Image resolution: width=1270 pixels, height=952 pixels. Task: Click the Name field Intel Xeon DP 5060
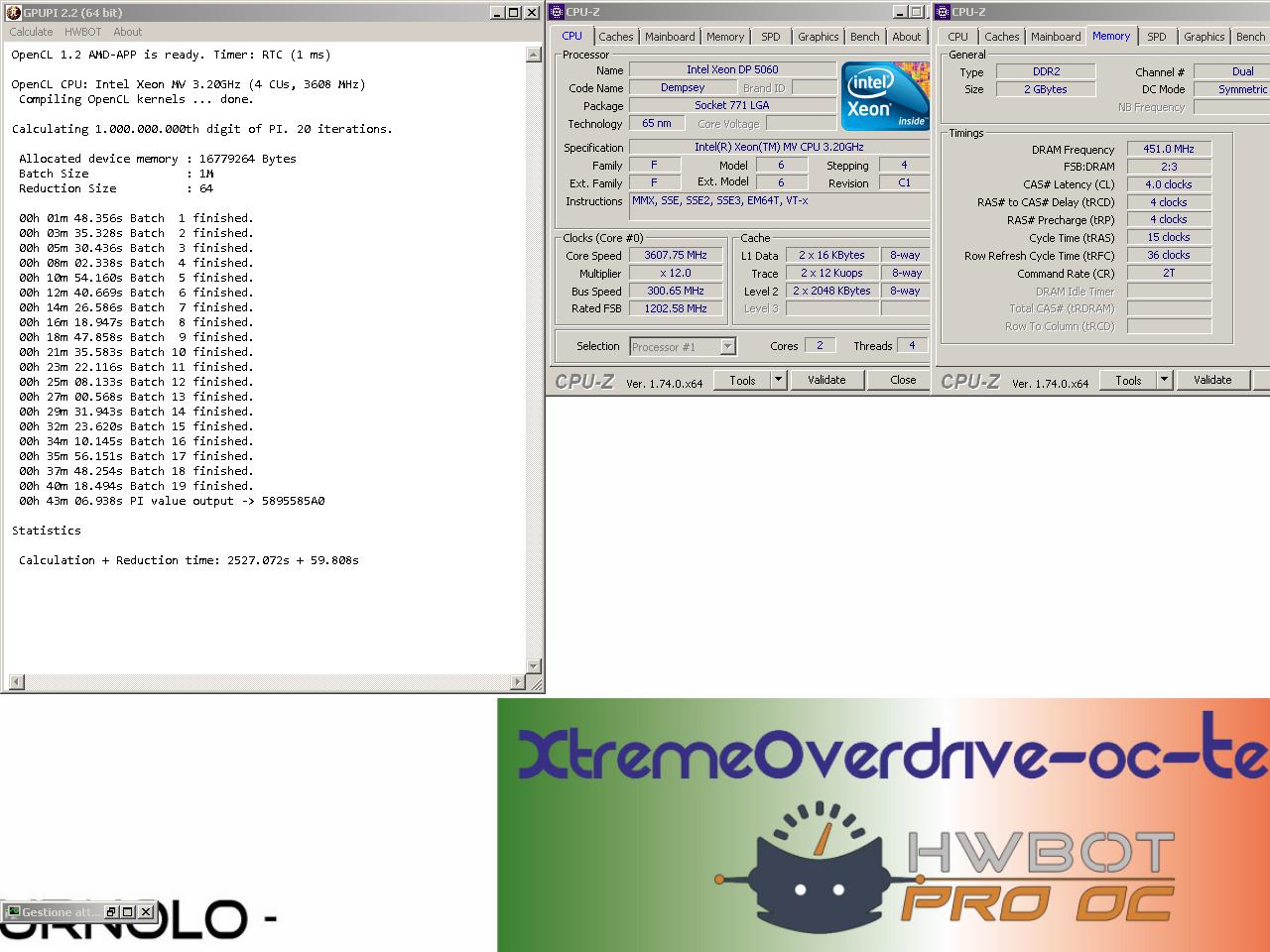point(732,69)
